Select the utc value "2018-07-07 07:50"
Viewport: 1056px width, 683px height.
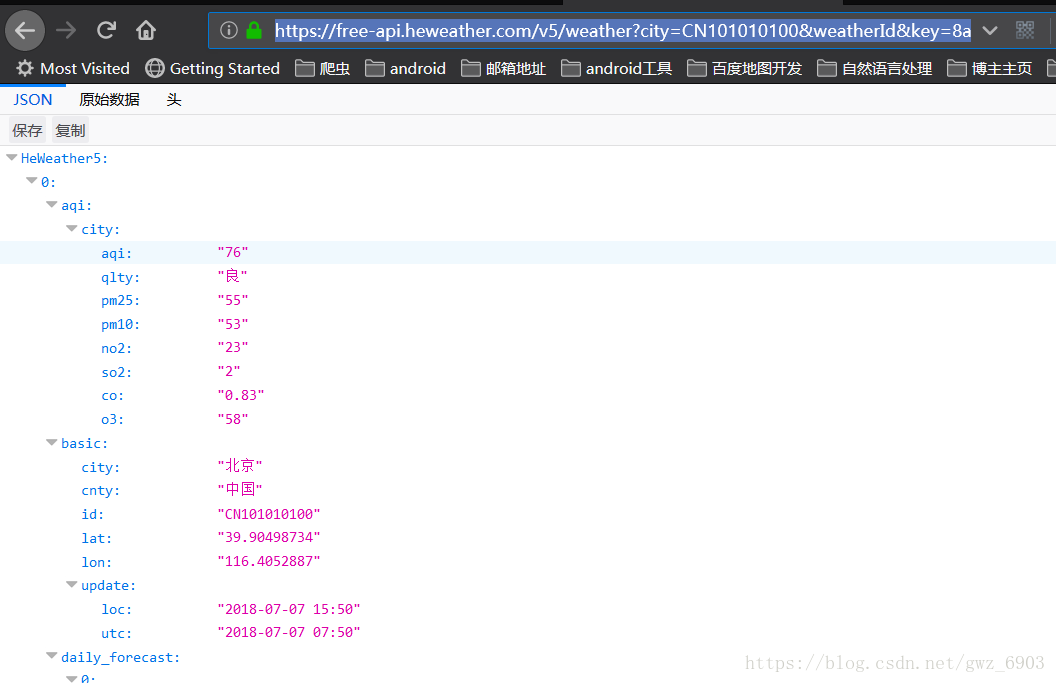click(x=289, y=632)
